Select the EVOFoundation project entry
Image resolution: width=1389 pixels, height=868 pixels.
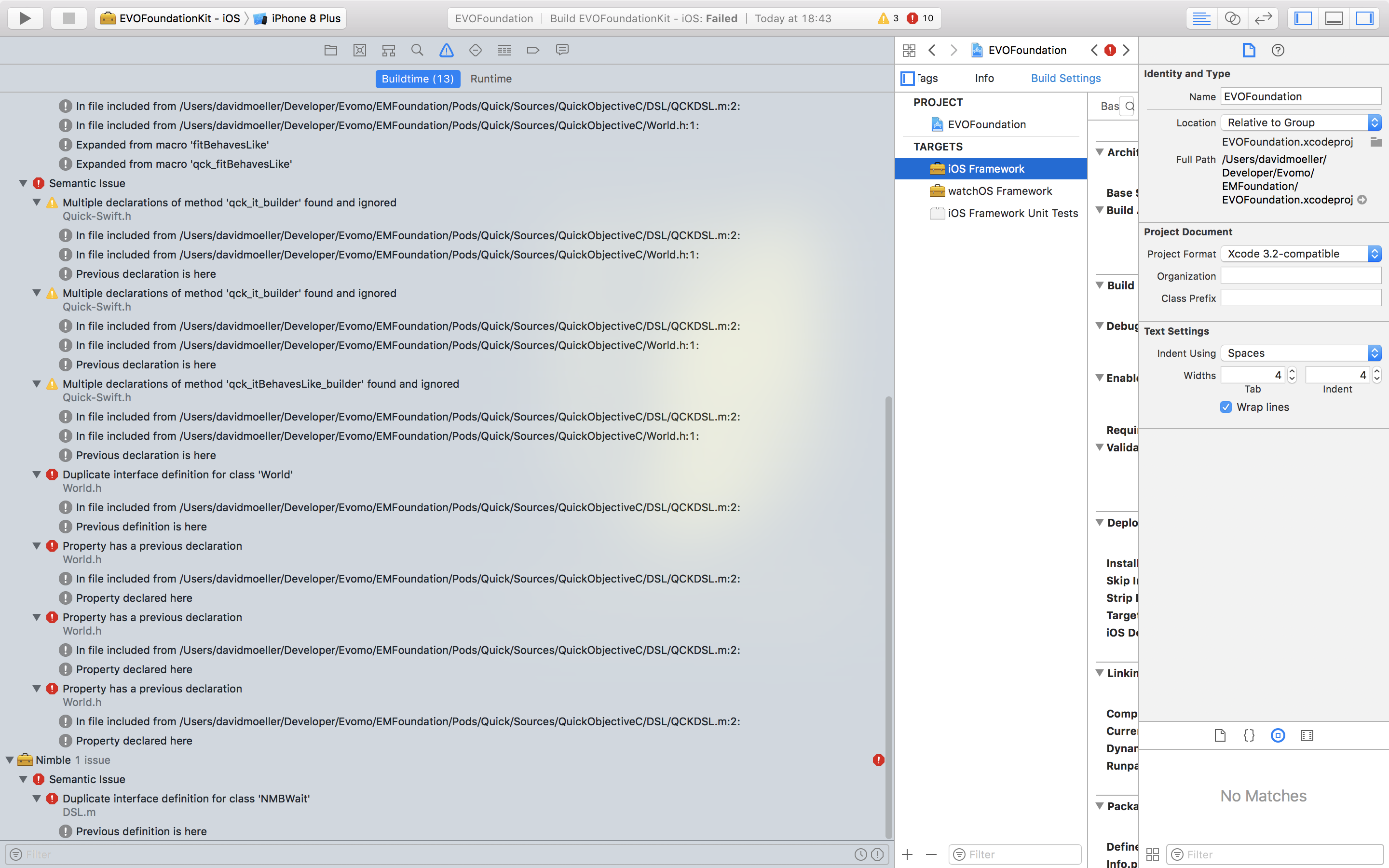pyautogui.click(x=991, y=124)
